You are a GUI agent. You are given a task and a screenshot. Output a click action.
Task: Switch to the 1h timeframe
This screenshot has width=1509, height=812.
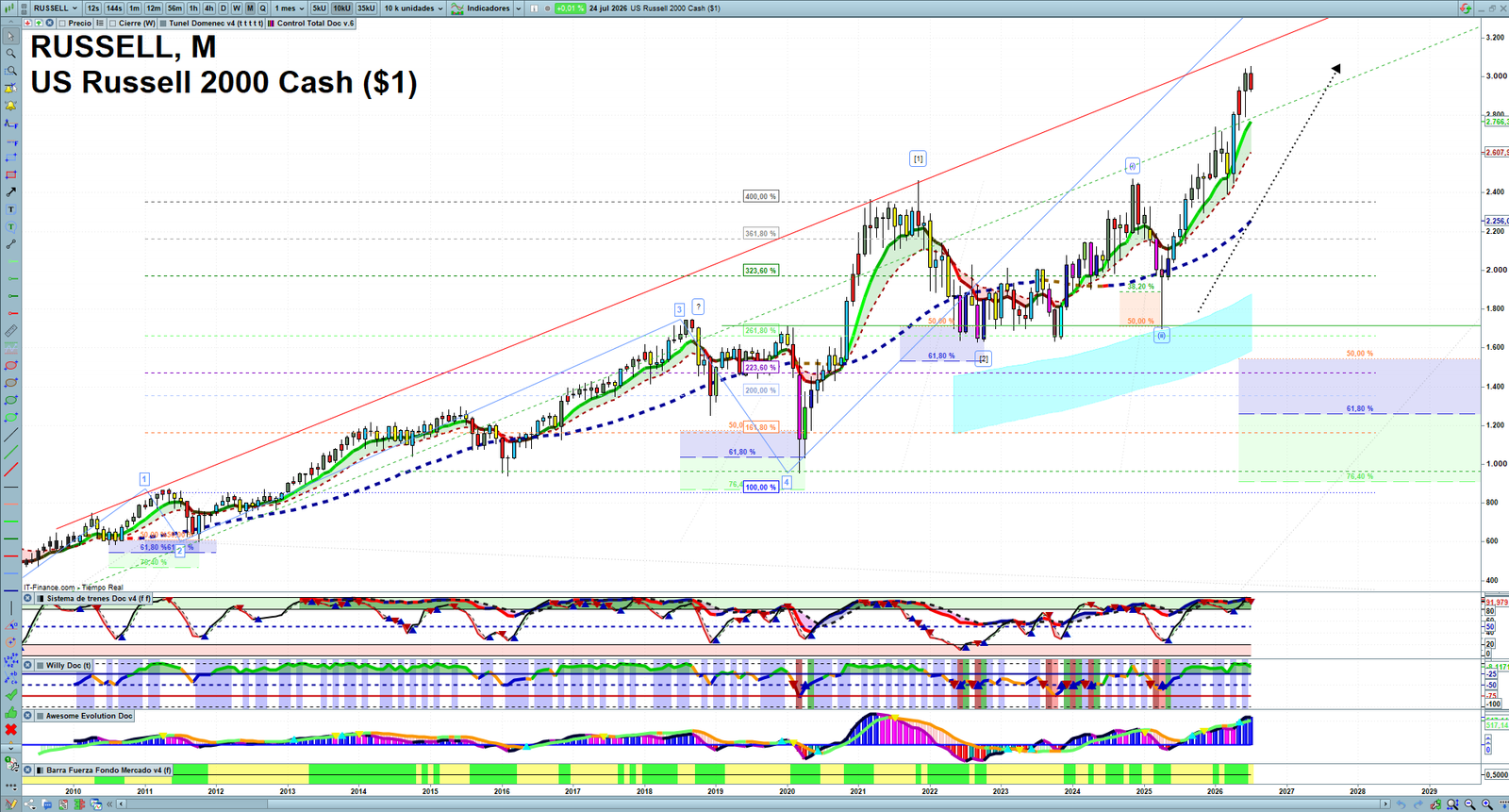click(193, 8)
